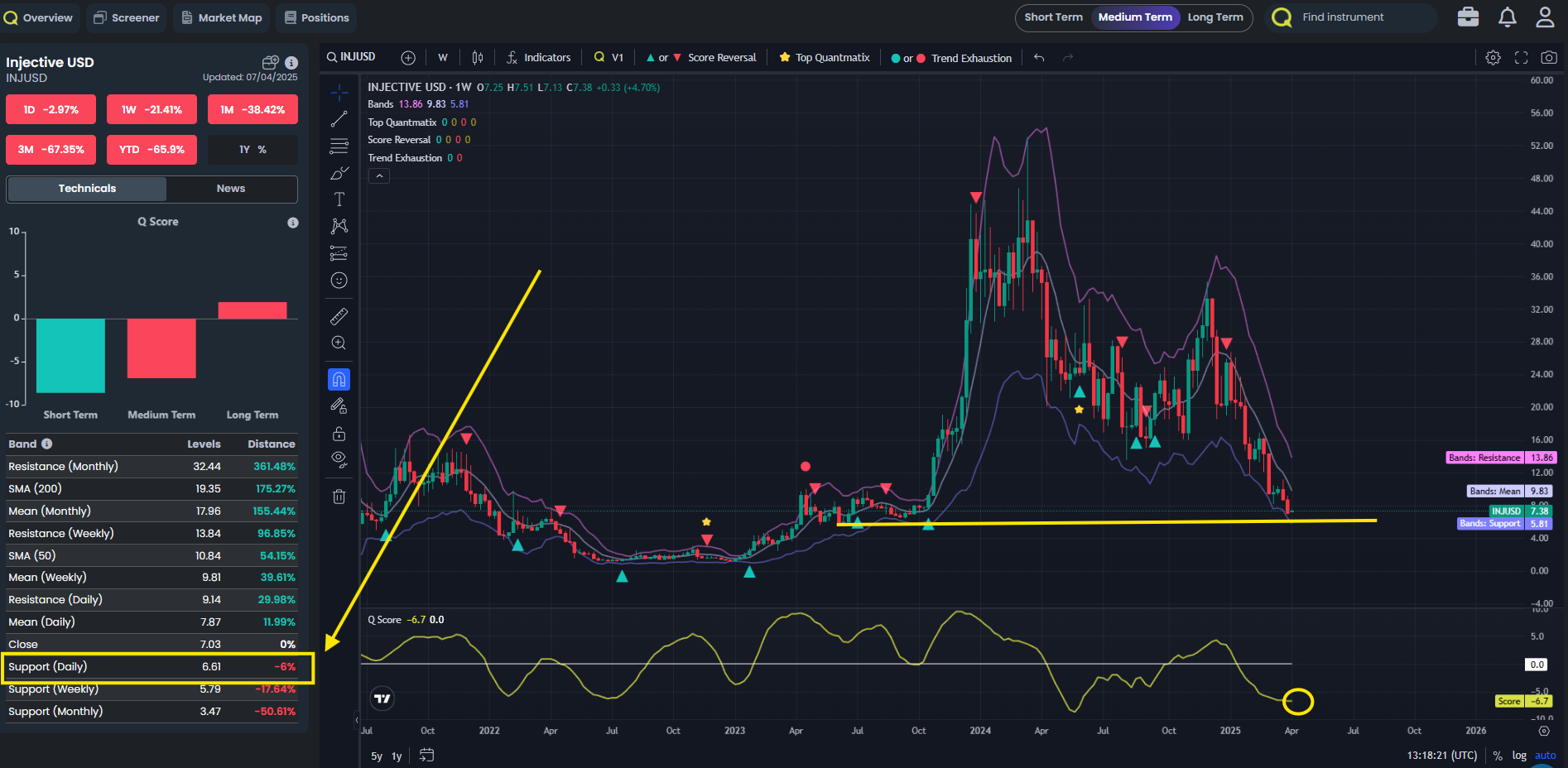
Task: Click the Injective USD header info icon
Action: (291, 62)
